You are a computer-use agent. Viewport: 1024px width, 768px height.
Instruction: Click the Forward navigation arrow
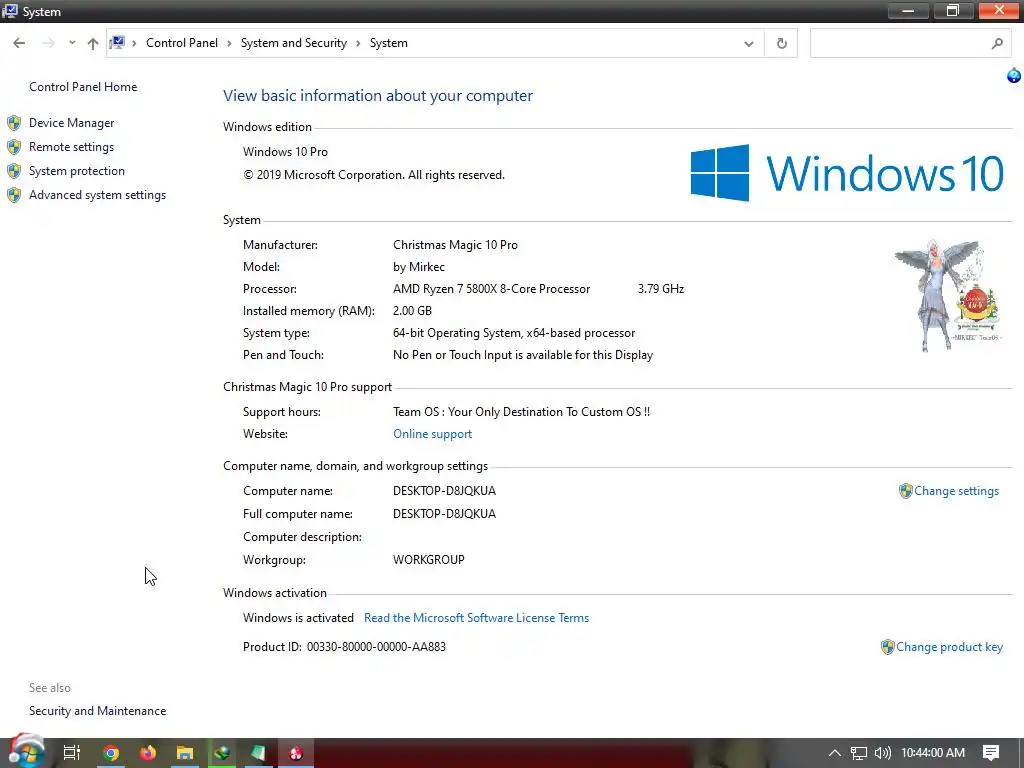(48, 43)
